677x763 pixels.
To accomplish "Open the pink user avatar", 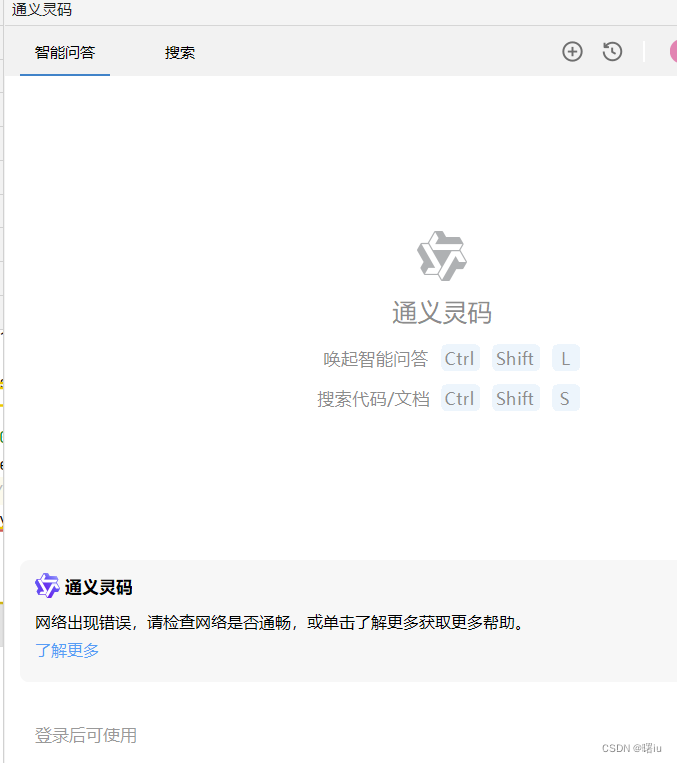I will pyautogui.click(x=673, y=52).
